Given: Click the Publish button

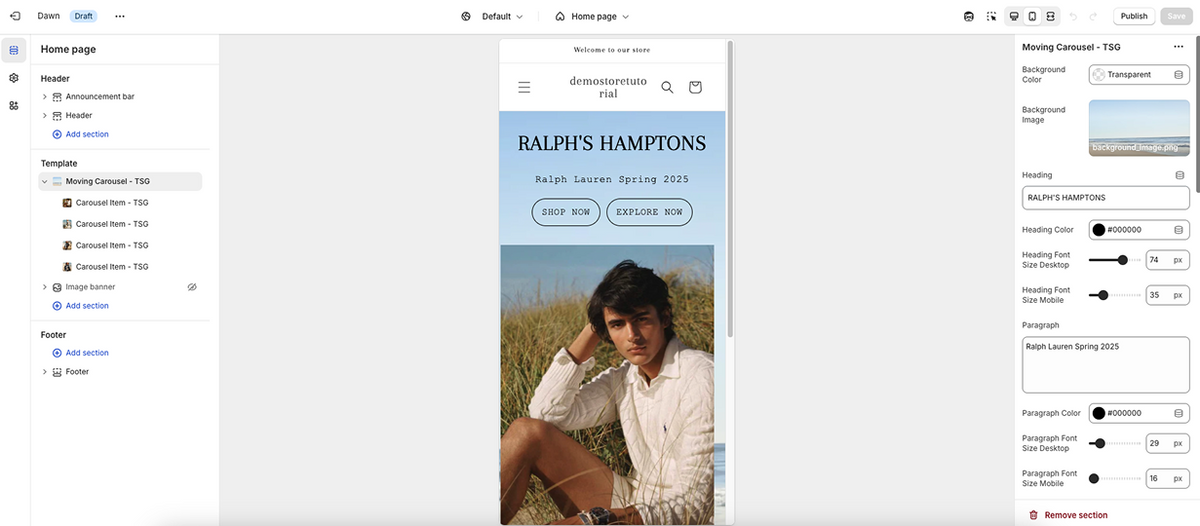Looking at the screenshot, I should tap(1134, 16).
